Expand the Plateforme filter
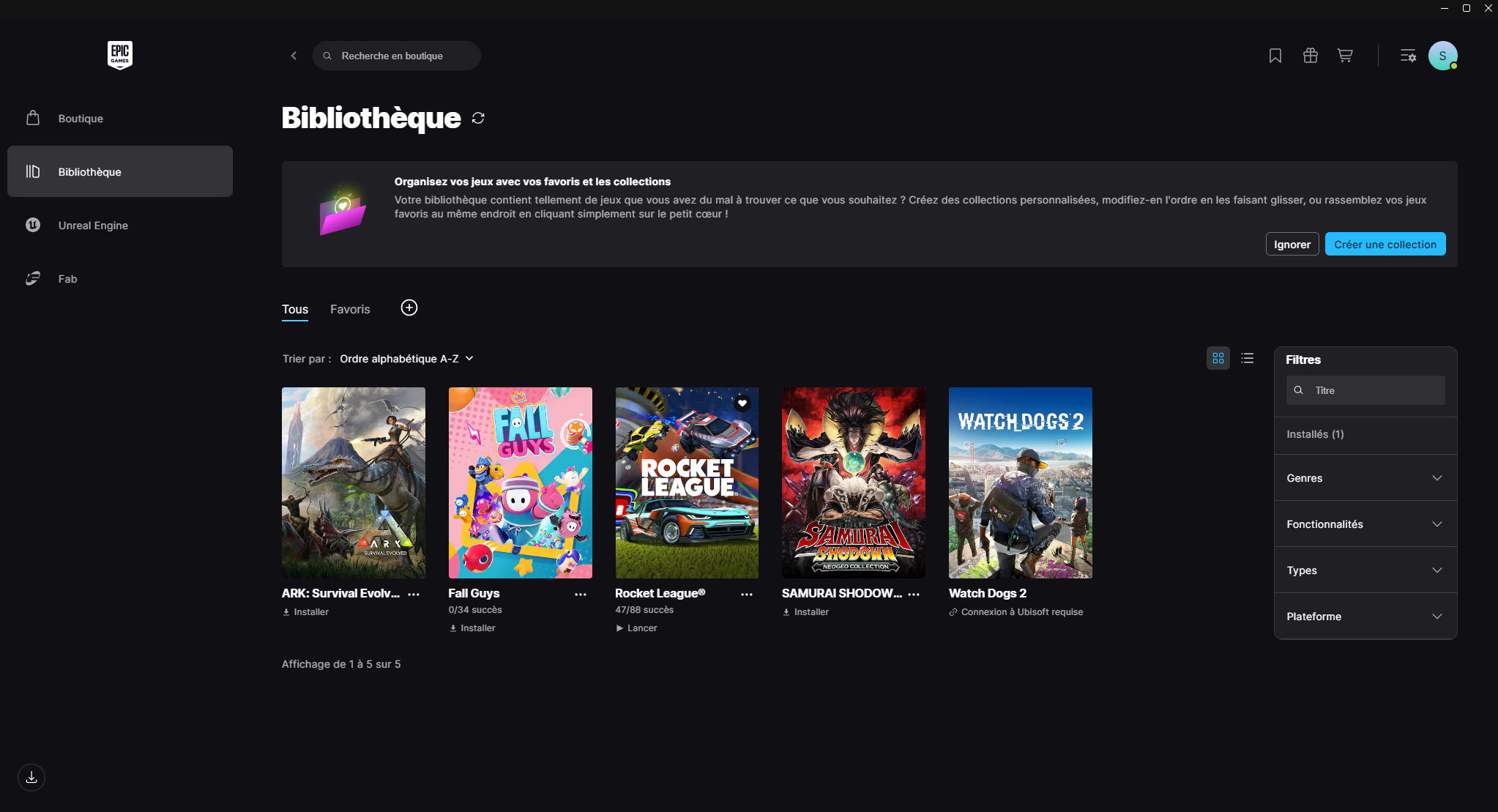This screenshot has width=1498, height=812. [1365, 616]
